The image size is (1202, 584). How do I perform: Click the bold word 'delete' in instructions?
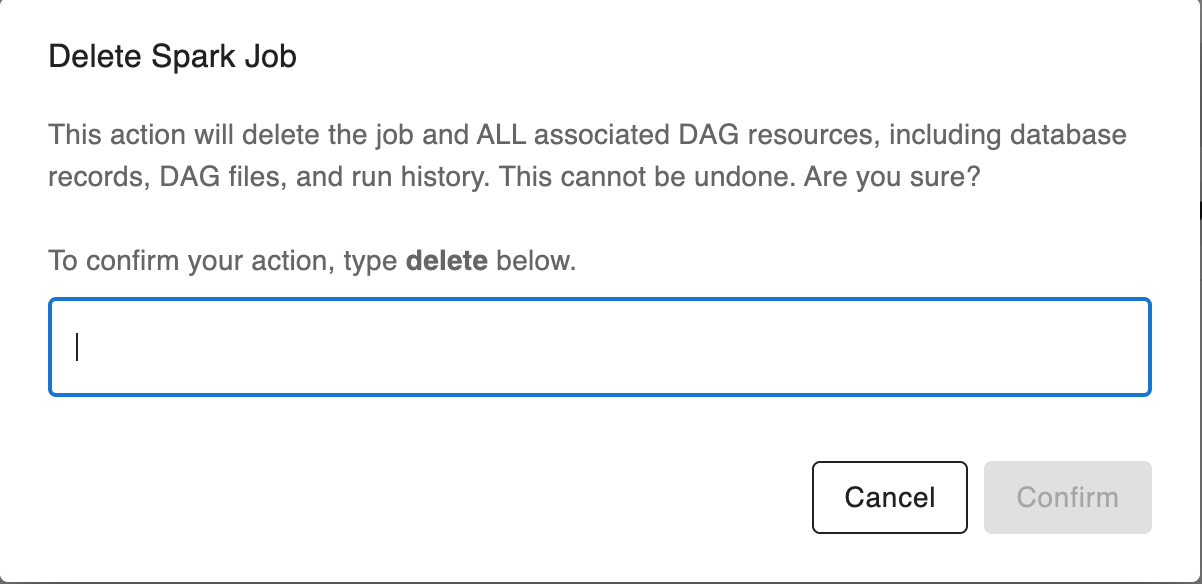tap(447, 262)
